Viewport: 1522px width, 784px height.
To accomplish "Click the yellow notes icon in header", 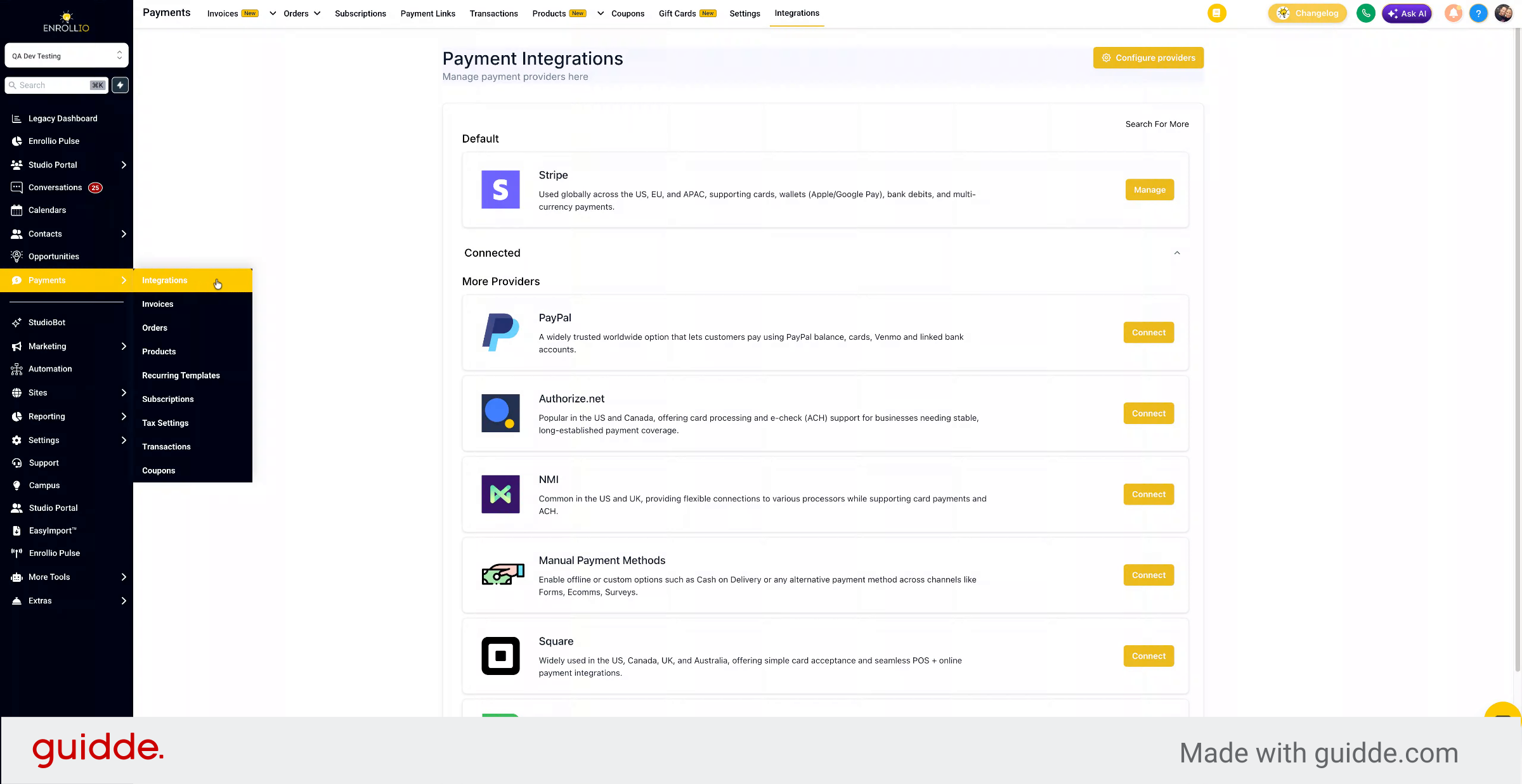I will pos(1216,13).
